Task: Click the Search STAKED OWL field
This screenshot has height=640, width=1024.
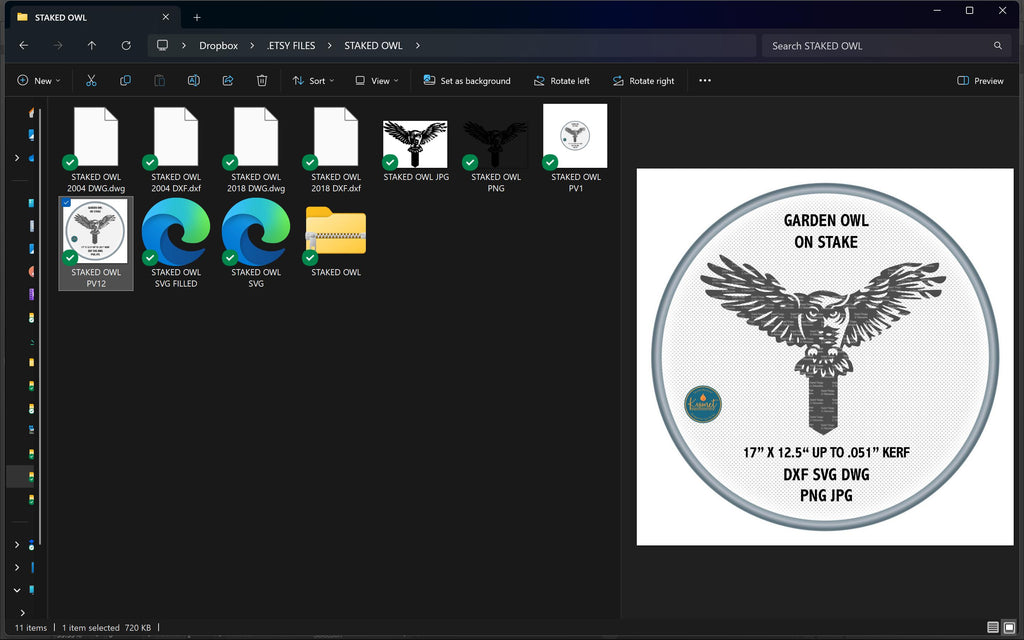Action: (885, 46)
